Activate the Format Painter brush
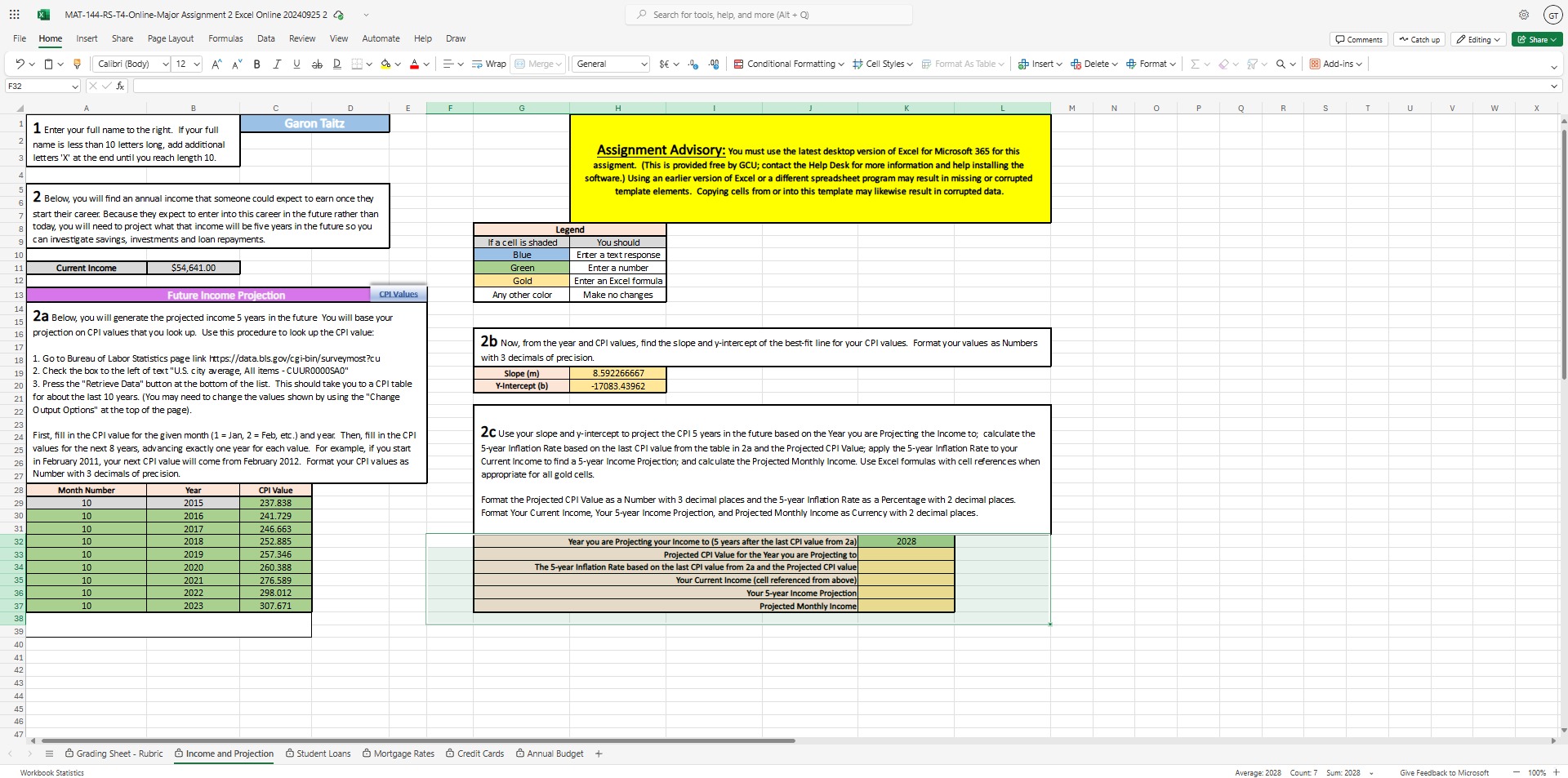Screen dimensions: 1568x778 [x=78, y=64]
